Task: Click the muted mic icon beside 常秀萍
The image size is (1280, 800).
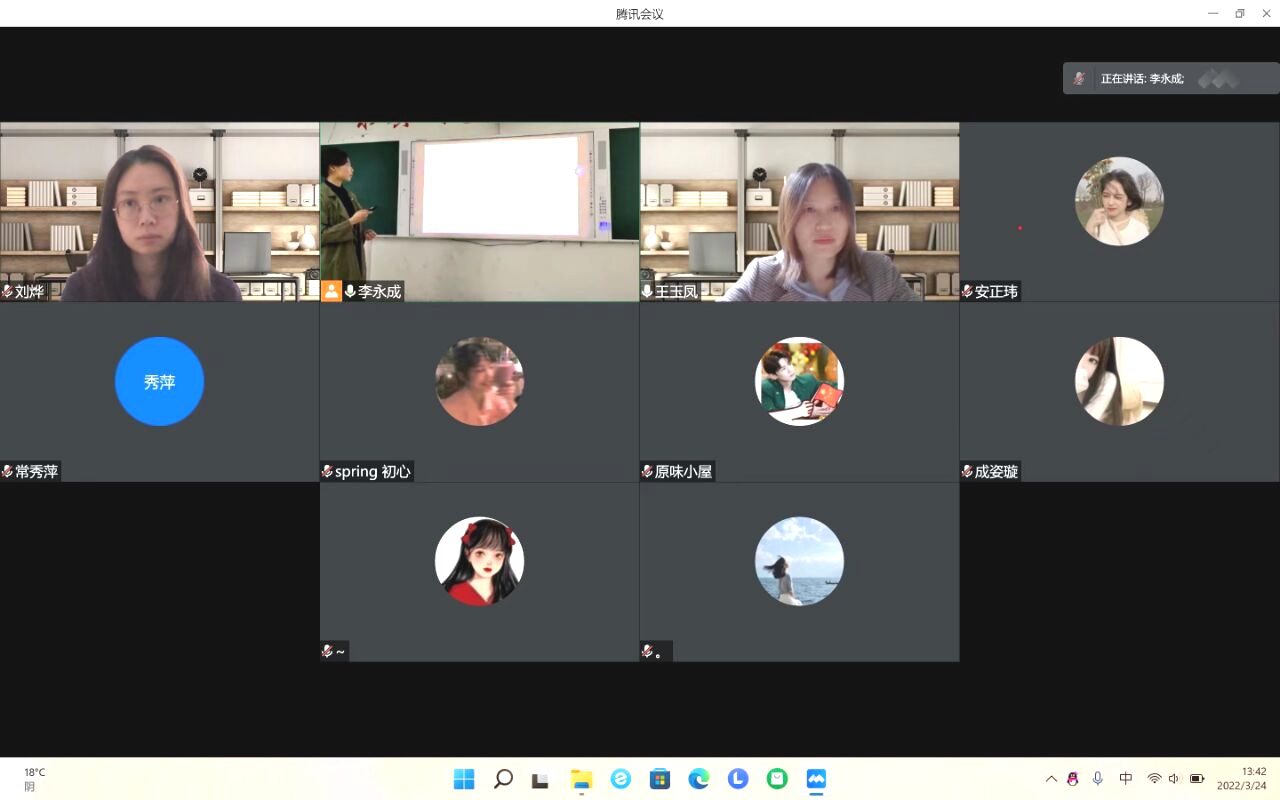Action: coord(8,471)
